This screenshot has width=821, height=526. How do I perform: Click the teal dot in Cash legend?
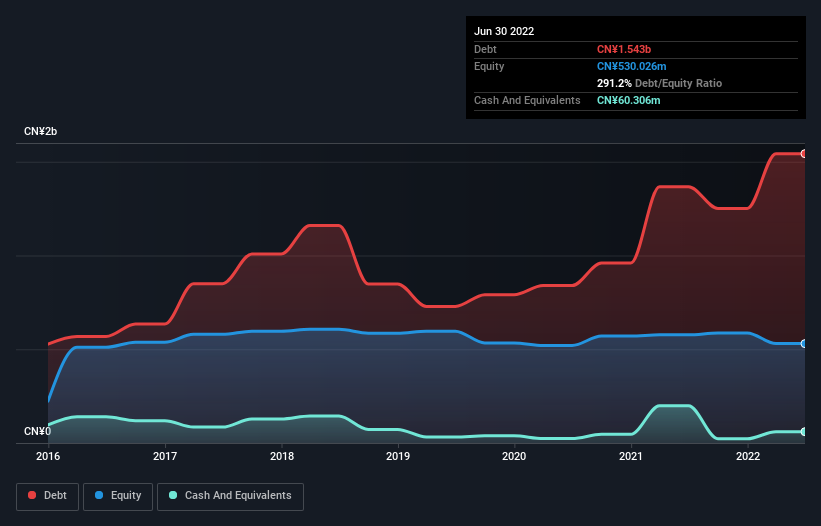tap(173, 495)
